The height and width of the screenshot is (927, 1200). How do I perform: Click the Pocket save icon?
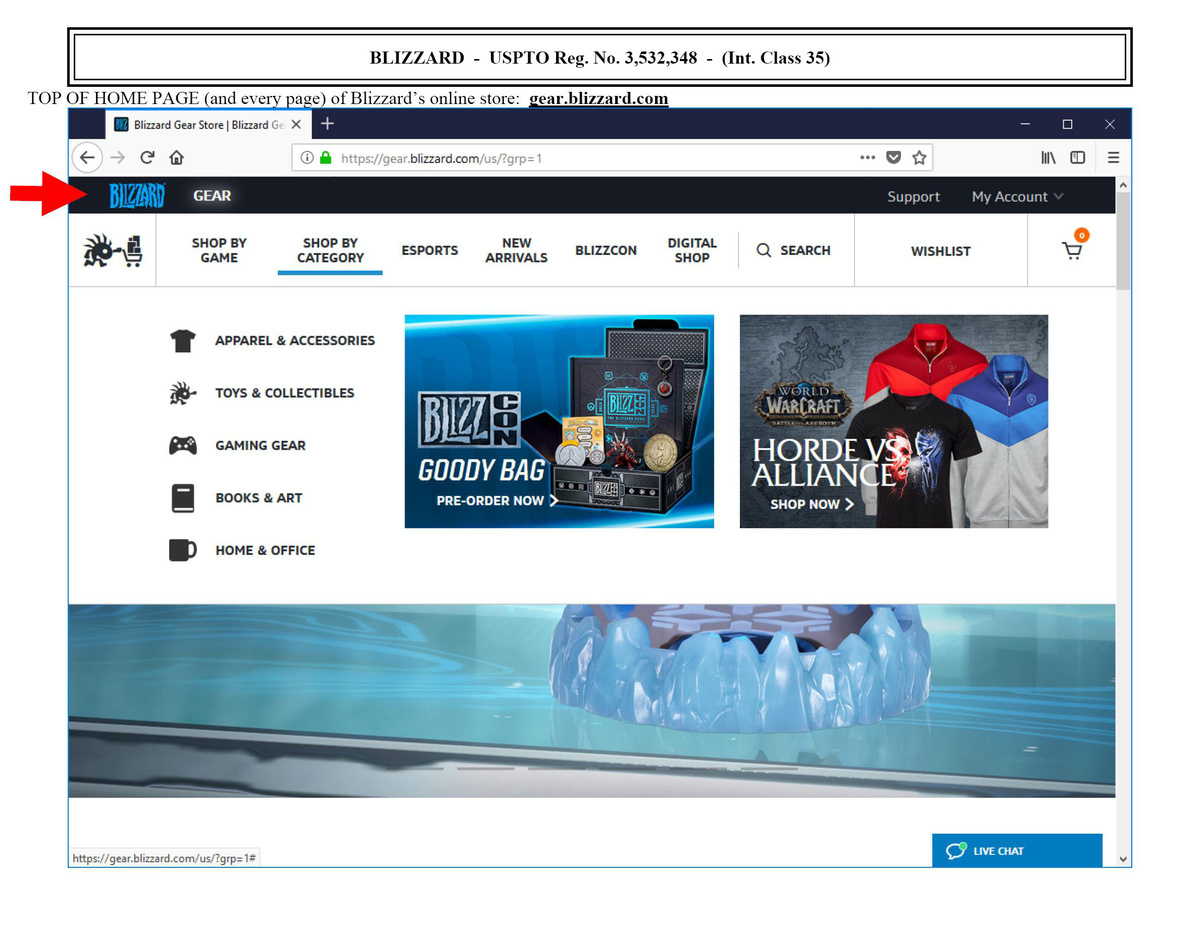click(894, 158)
